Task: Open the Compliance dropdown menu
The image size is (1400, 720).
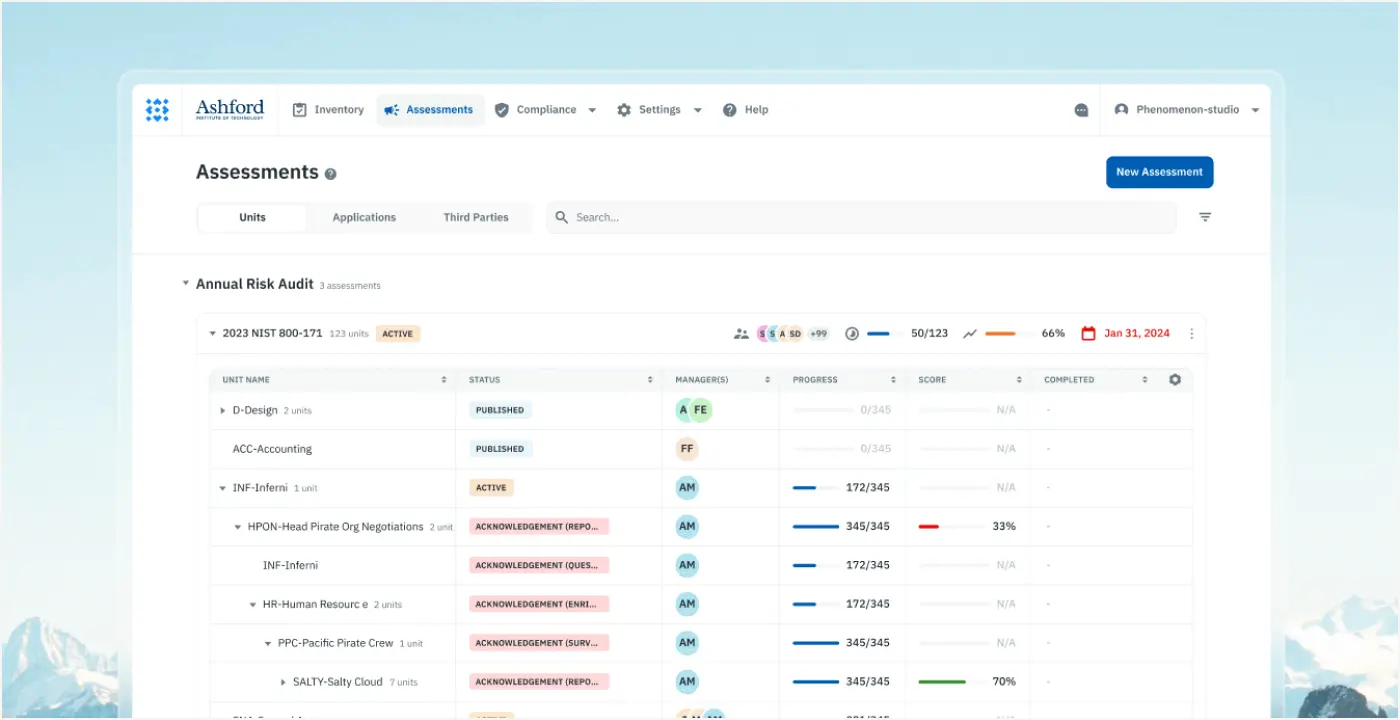Action: click(x=546, y=110)
